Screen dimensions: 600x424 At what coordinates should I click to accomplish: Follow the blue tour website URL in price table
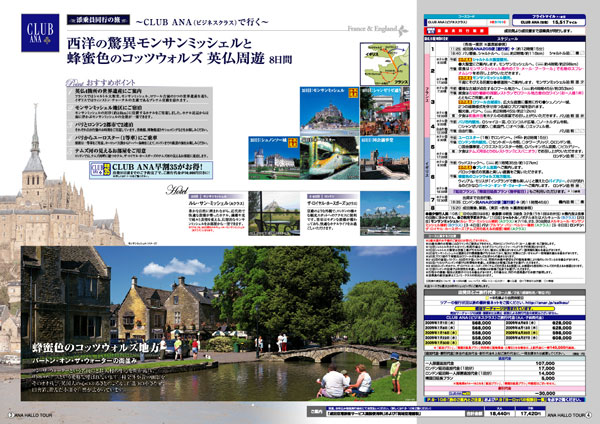[x=548, y=303]
